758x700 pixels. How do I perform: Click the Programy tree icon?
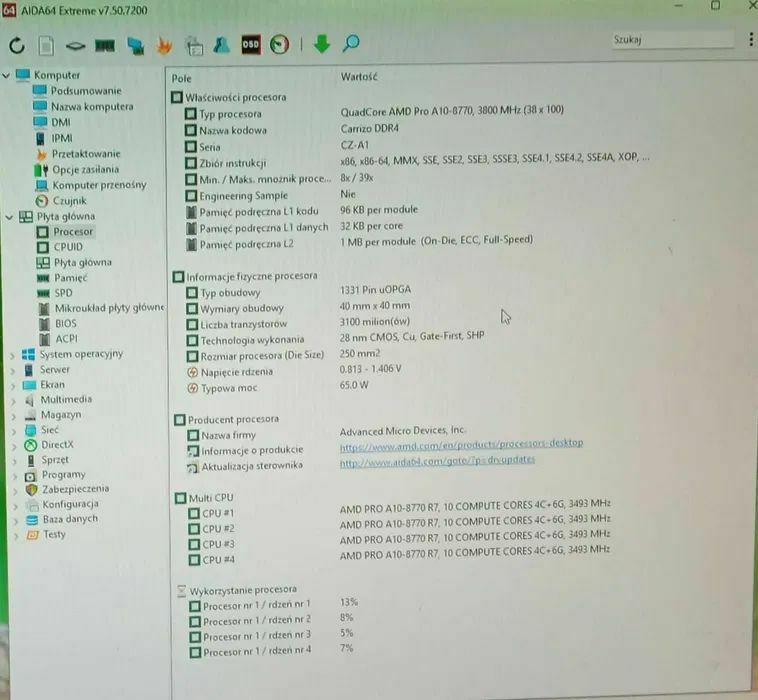(x=30, y=475)
